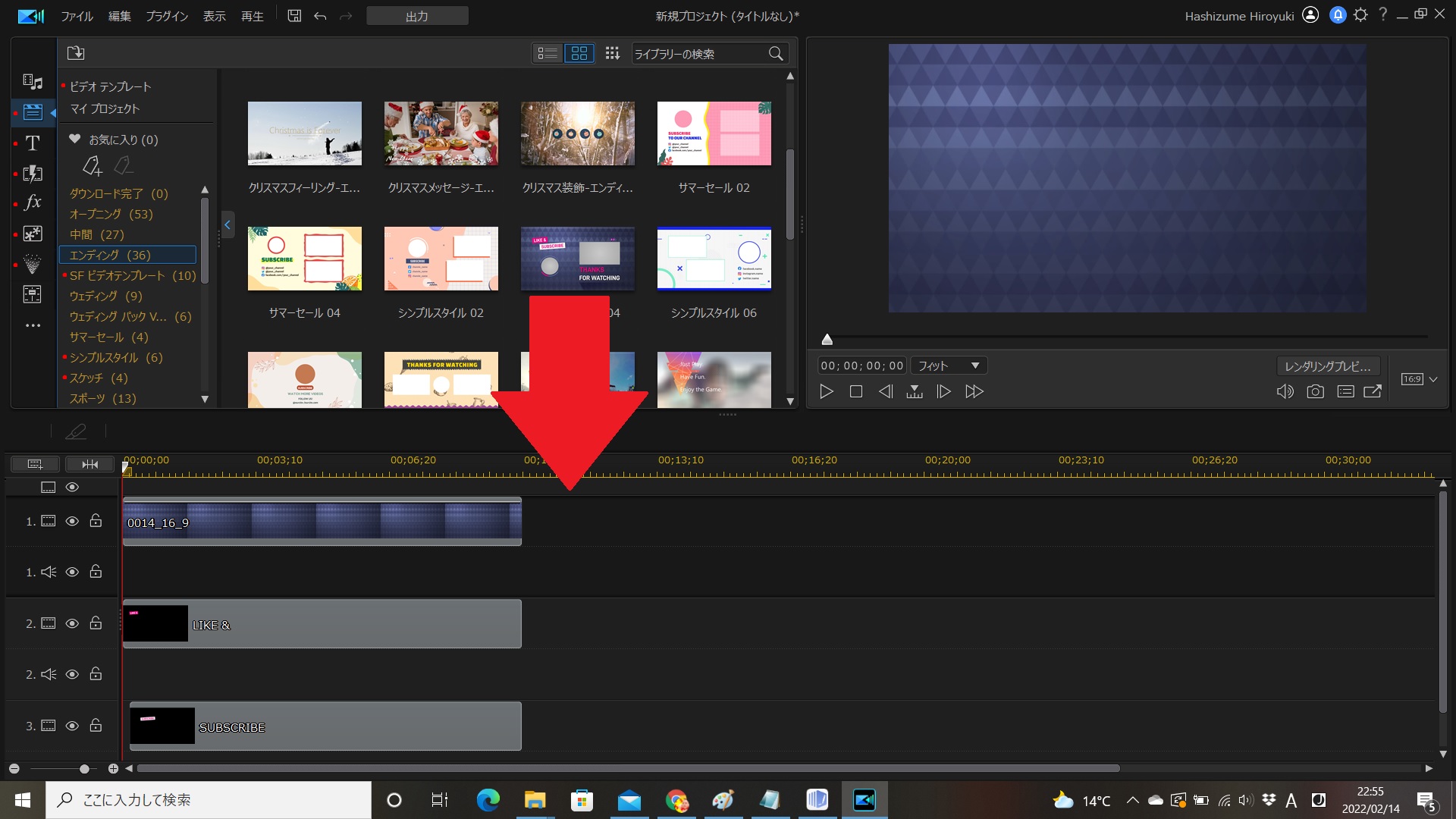Open the Transition room icon
This screenshot has width=1456, height=819.
tap(33, 173)
